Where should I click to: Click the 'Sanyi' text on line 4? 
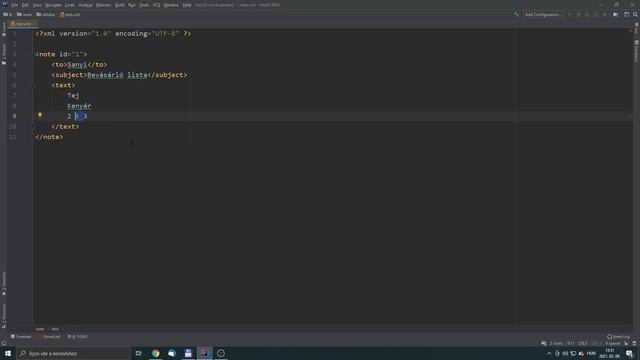77,64
